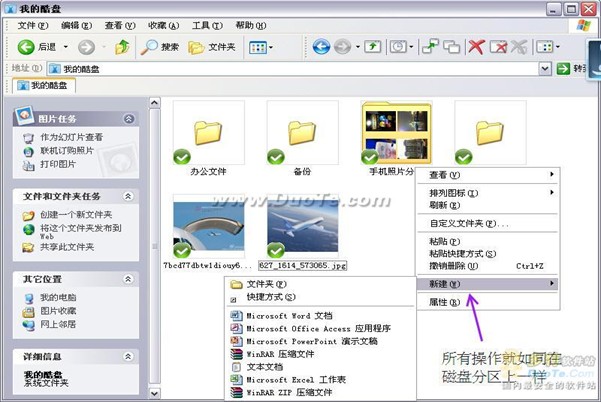Click 打印图片 link
Image resolution: width=601 pixels, height=402 pixels.
(x=58, y=164)
